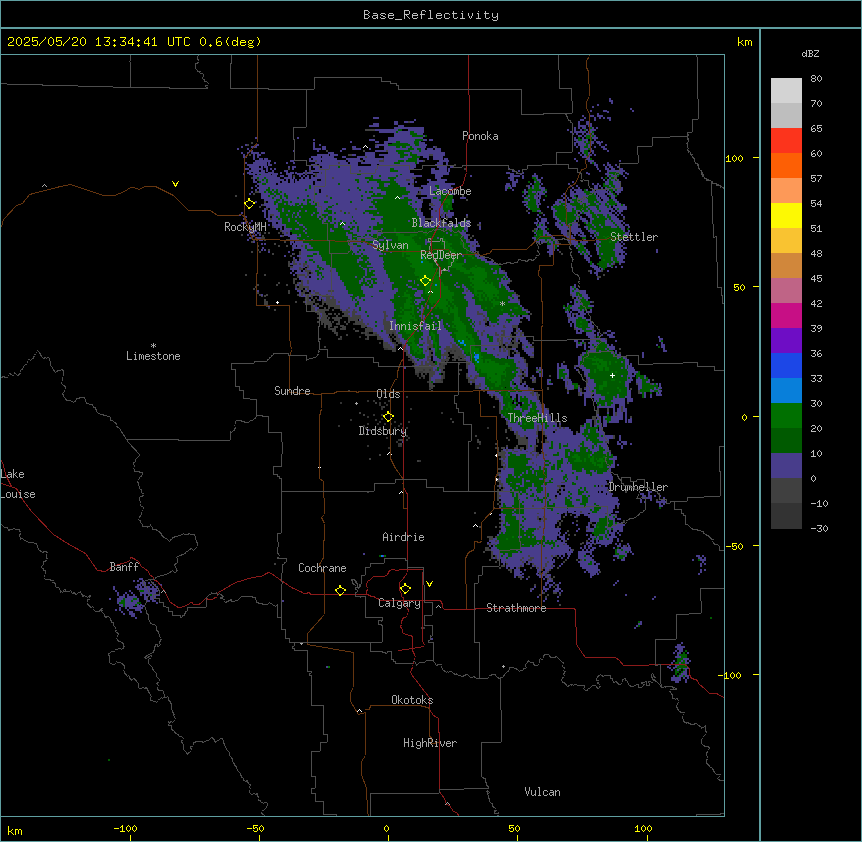Select the Sylvan label
This screenshot has height=842, width=862.
click(x=390, y=245)
